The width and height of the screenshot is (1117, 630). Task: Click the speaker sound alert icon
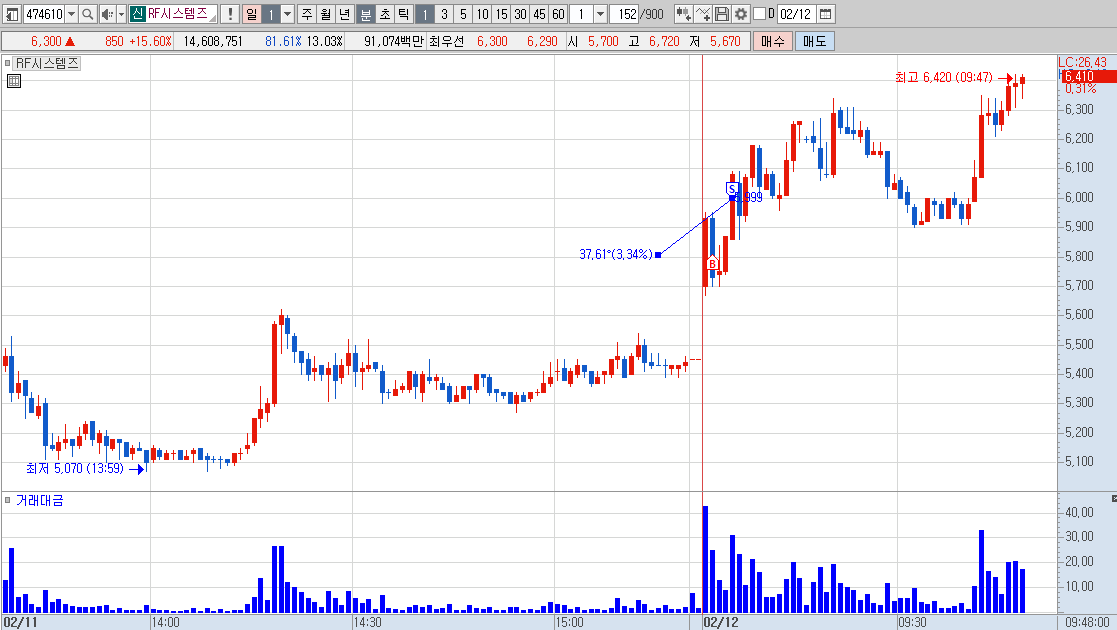pyautogui.click(x=107, y=14)
